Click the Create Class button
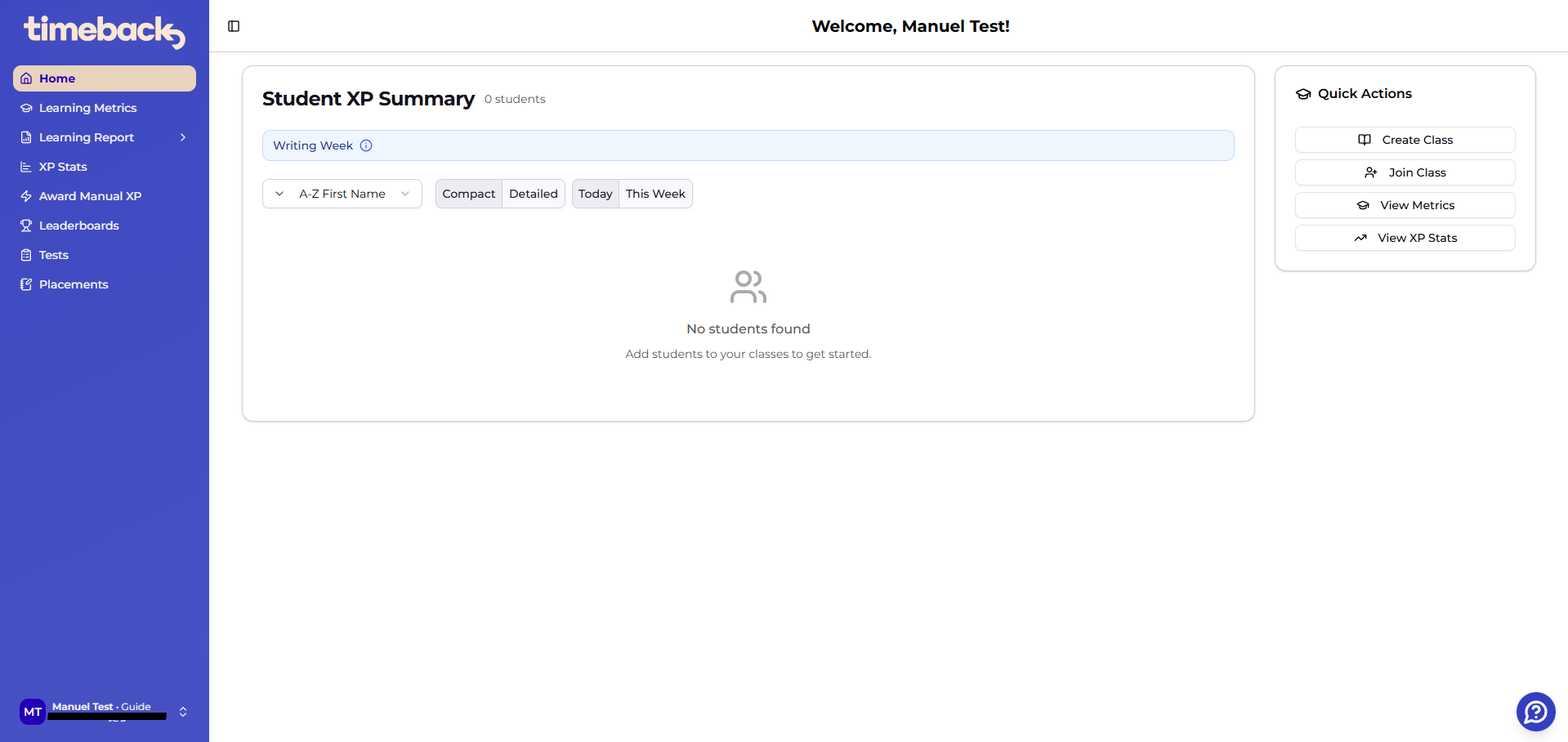This screenshot has width=1568, height=742. tap(1404, 139)
